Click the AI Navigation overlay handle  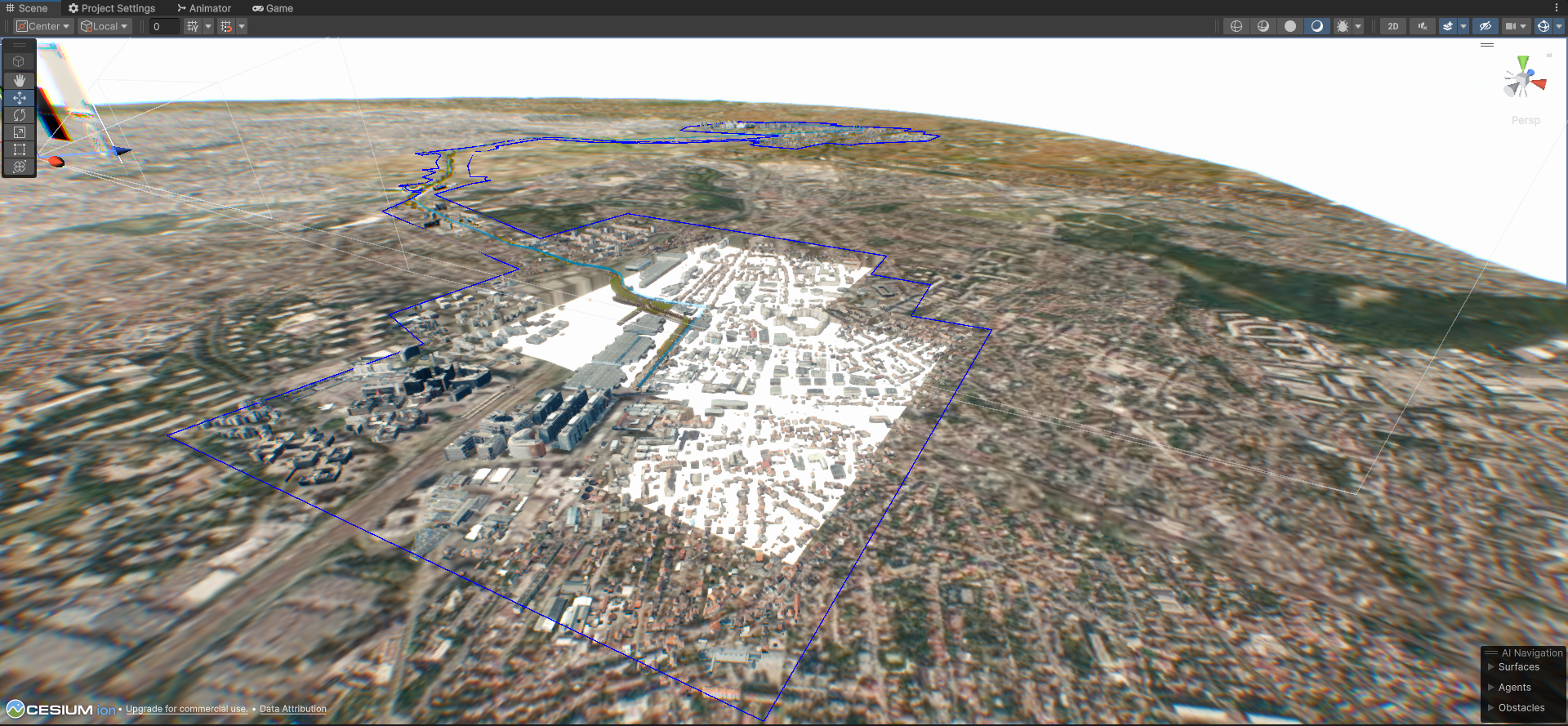1491,653
